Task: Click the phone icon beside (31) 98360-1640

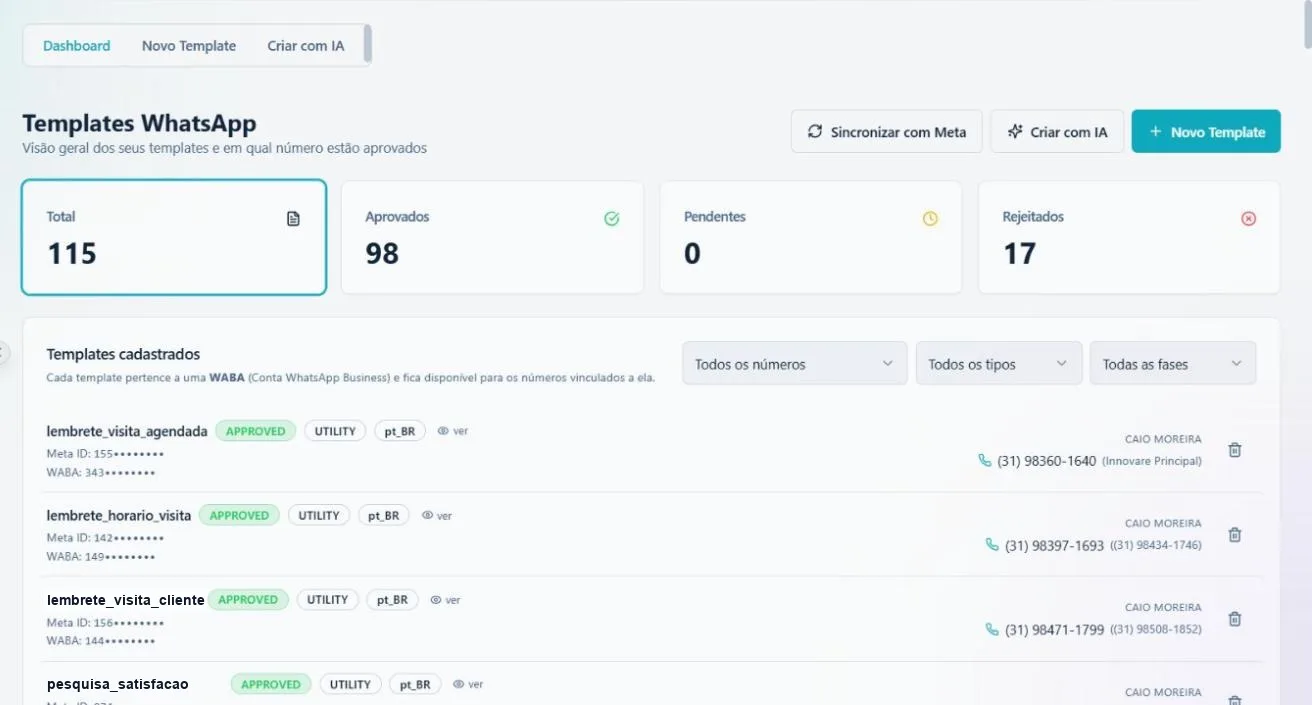Action: click(x=985, y=460)
